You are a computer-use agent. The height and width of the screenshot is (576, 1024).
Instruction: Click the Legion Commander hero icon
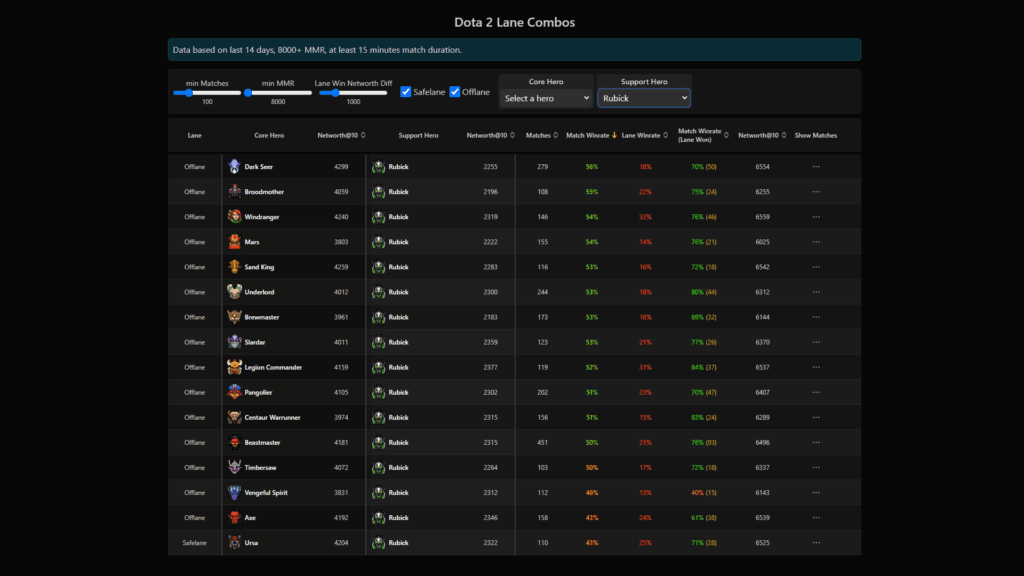[234, 367]
